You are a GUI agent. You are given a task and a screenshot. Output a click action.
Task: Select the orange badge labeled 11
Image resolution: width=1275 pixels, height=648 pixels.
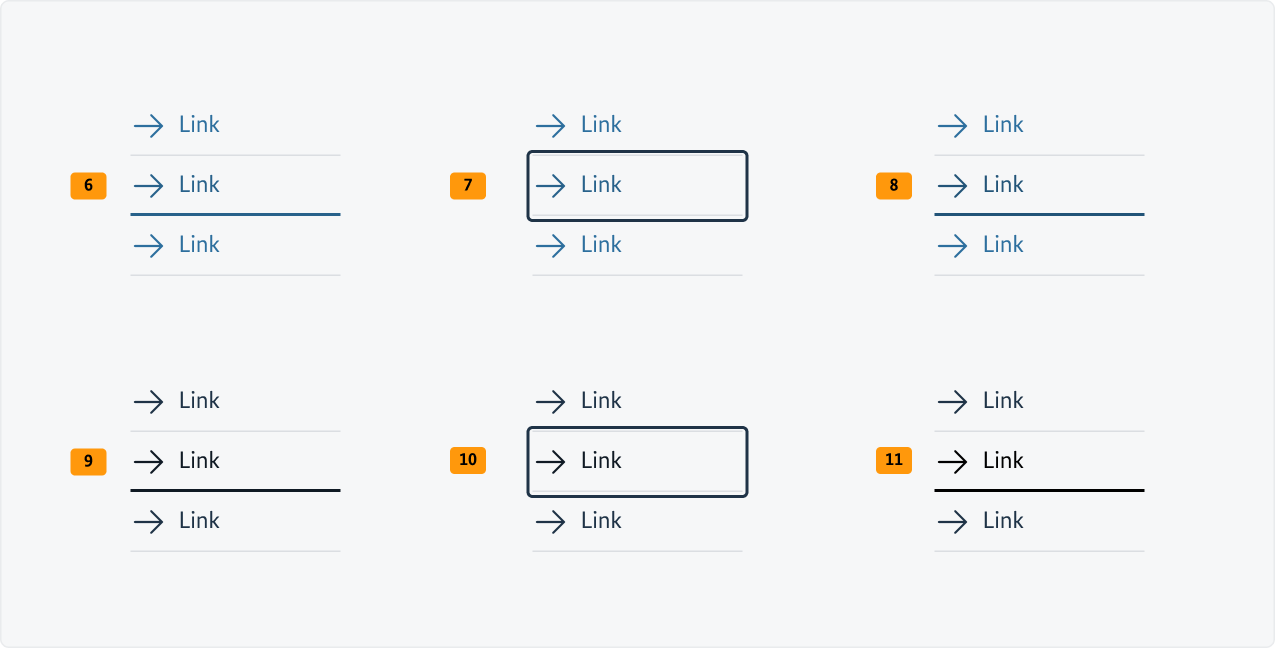click(x=893, y=461)
